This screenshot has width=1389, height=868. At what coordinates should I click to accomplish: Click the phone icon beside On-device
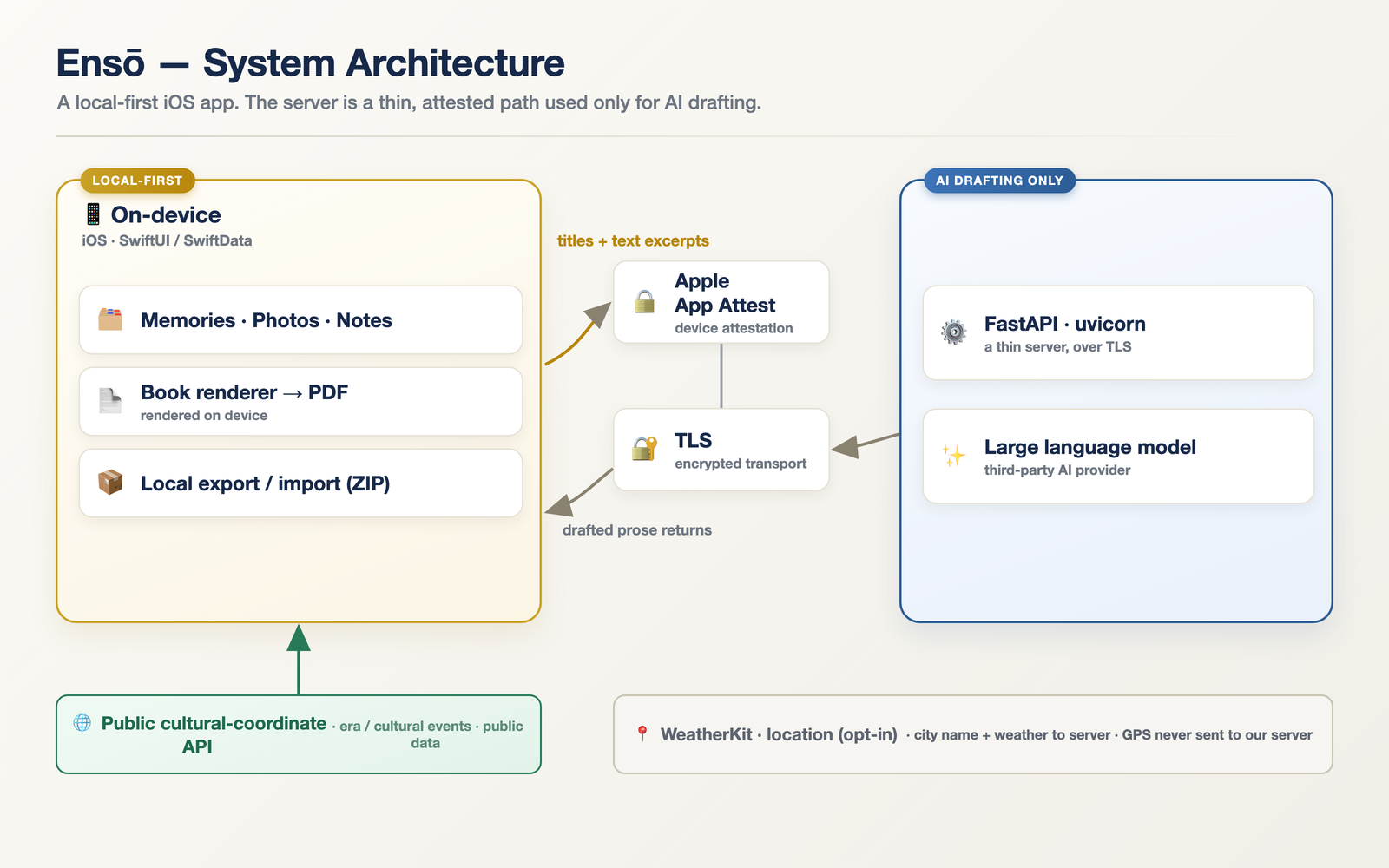pyautogui.click(x=93, y=214)
